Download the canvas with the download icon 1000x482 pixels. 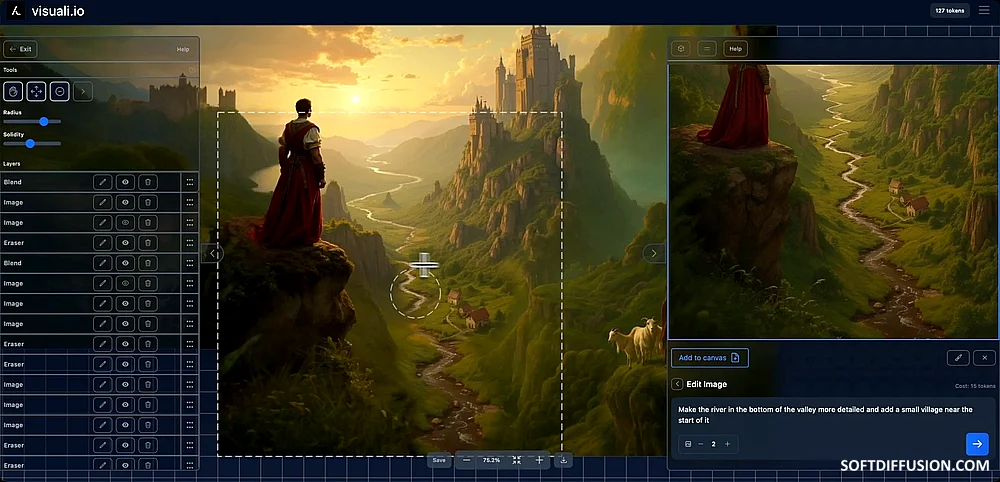click(563, 460)
